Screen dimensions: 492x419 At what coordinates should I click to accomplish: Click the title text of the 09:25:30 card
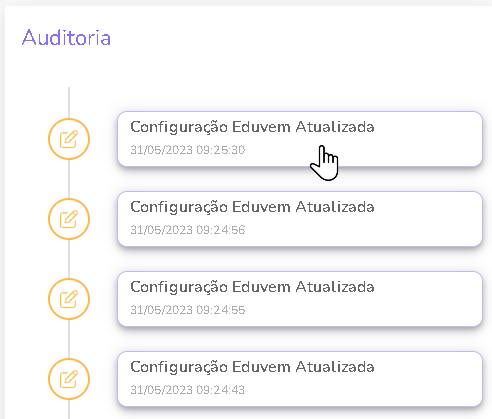point(252,127)
